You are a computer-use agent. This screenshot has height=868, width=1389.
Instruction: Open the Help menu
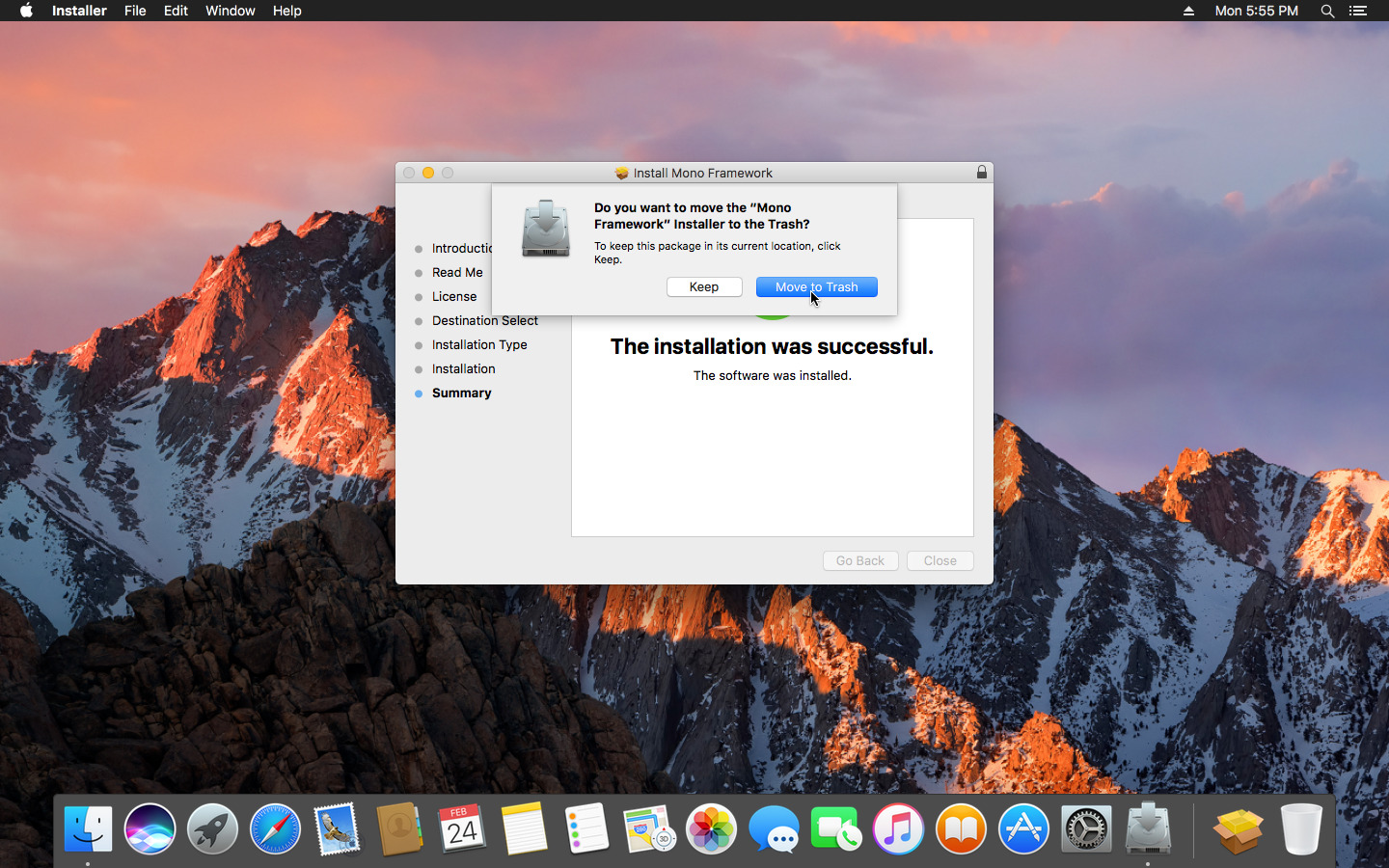(286, 11)
